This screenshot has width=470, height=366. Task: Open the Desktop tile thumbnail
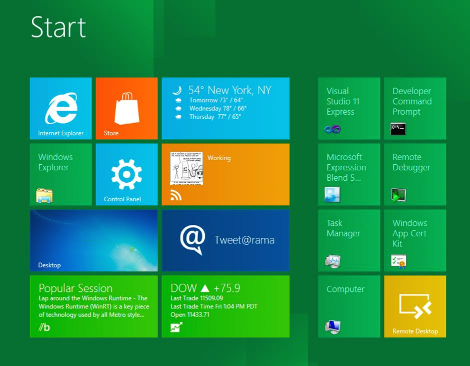94,240
